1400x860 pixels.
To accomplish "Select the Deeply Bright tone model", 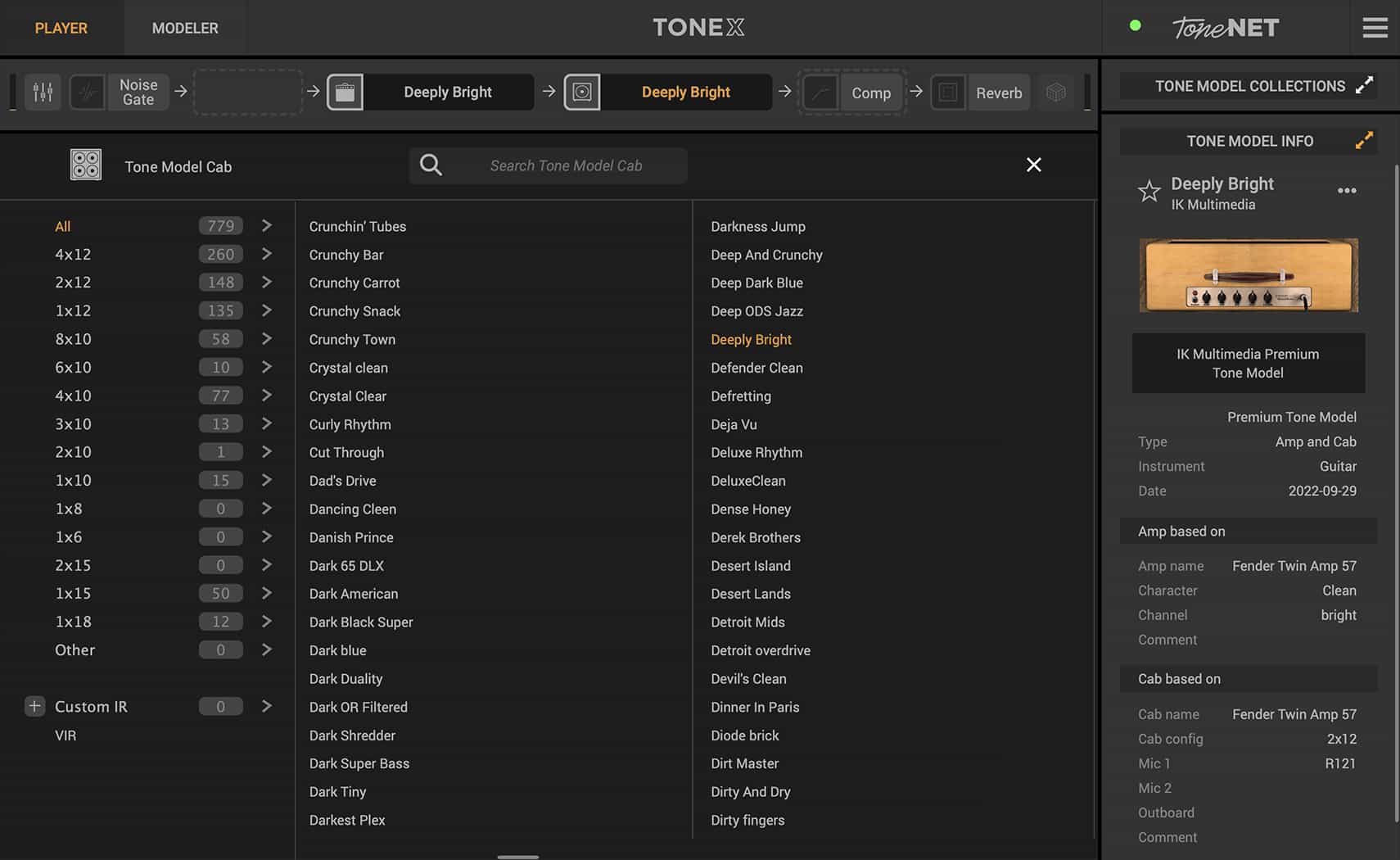I will 750,339.
